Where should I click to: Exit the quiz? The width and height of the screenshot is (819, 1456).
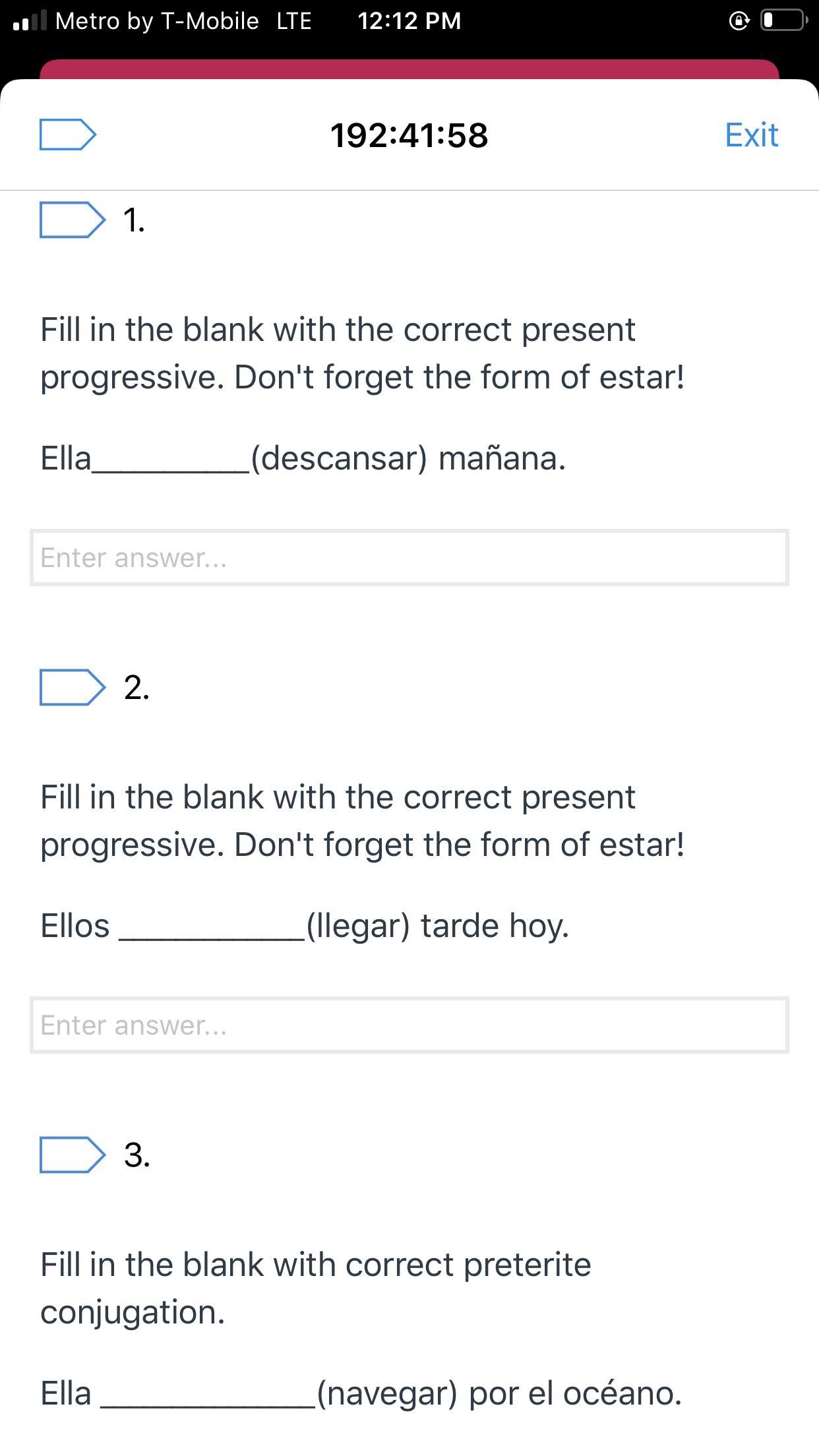point(751,135)
